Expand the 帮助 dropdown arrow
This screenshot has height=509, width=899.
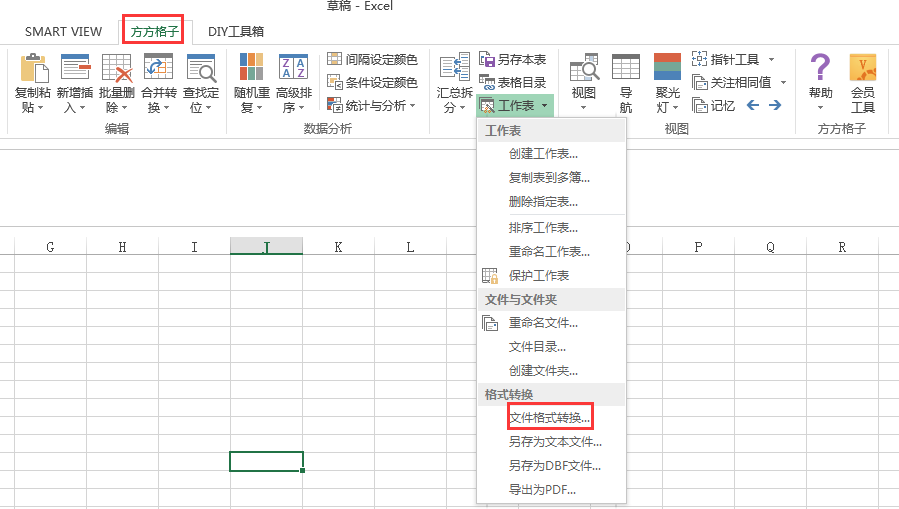click(820, 108)
